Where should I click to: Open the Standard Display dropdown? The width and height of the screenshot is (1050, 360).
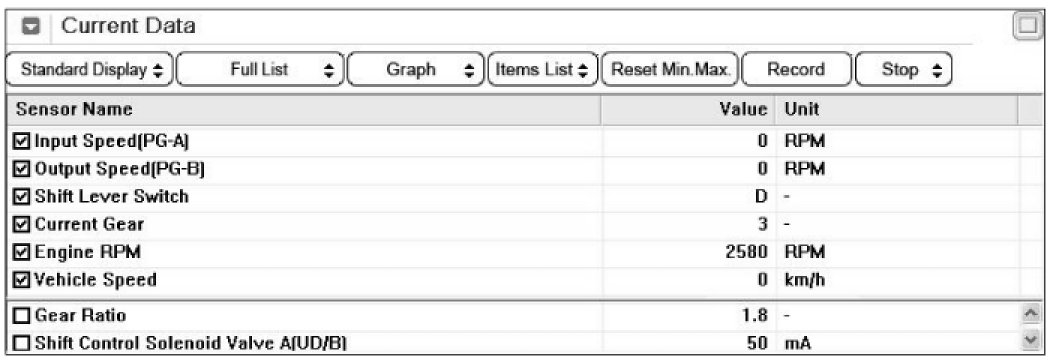pos(90,70)
